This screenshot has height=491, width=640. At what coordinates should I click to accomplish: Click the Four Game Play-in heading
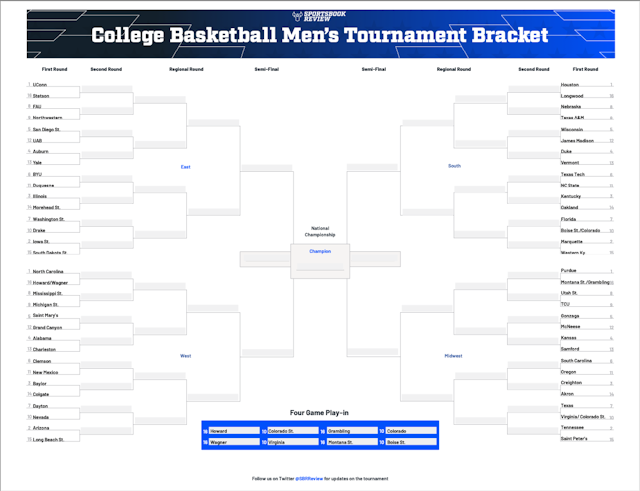319,412
